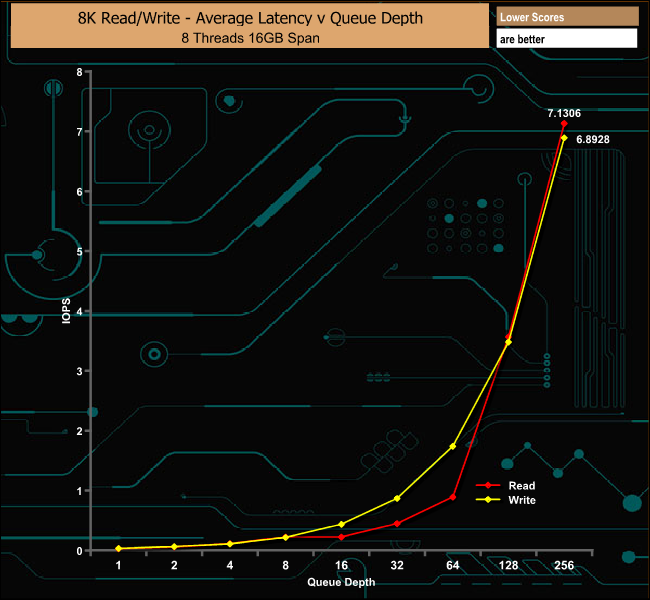650x600 pixels.
Task: Click the y-axis label 8
Action: 79,72
